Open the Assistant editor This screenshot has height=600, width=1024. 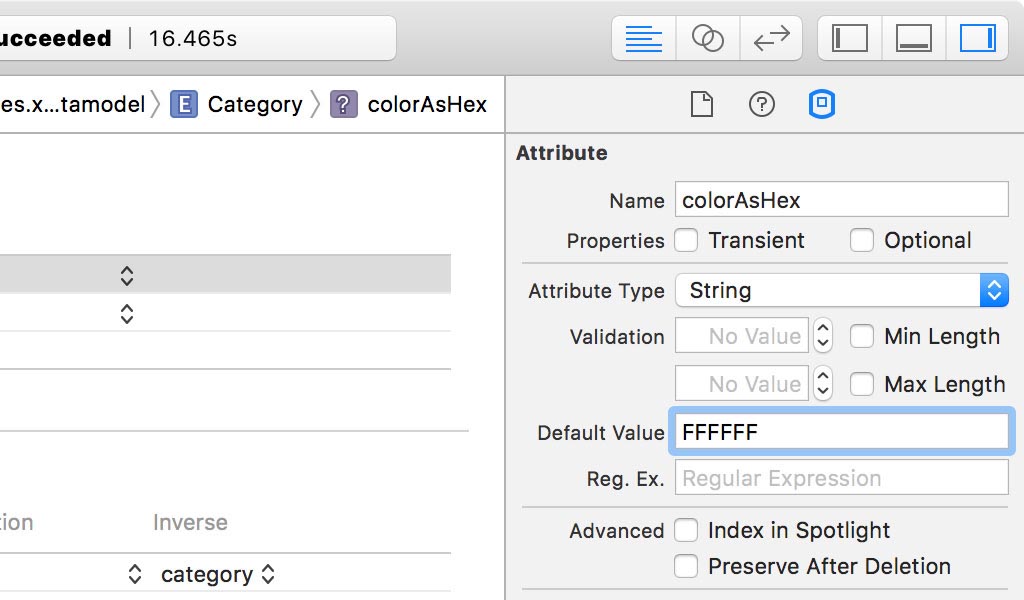click(x=707, y=38)
